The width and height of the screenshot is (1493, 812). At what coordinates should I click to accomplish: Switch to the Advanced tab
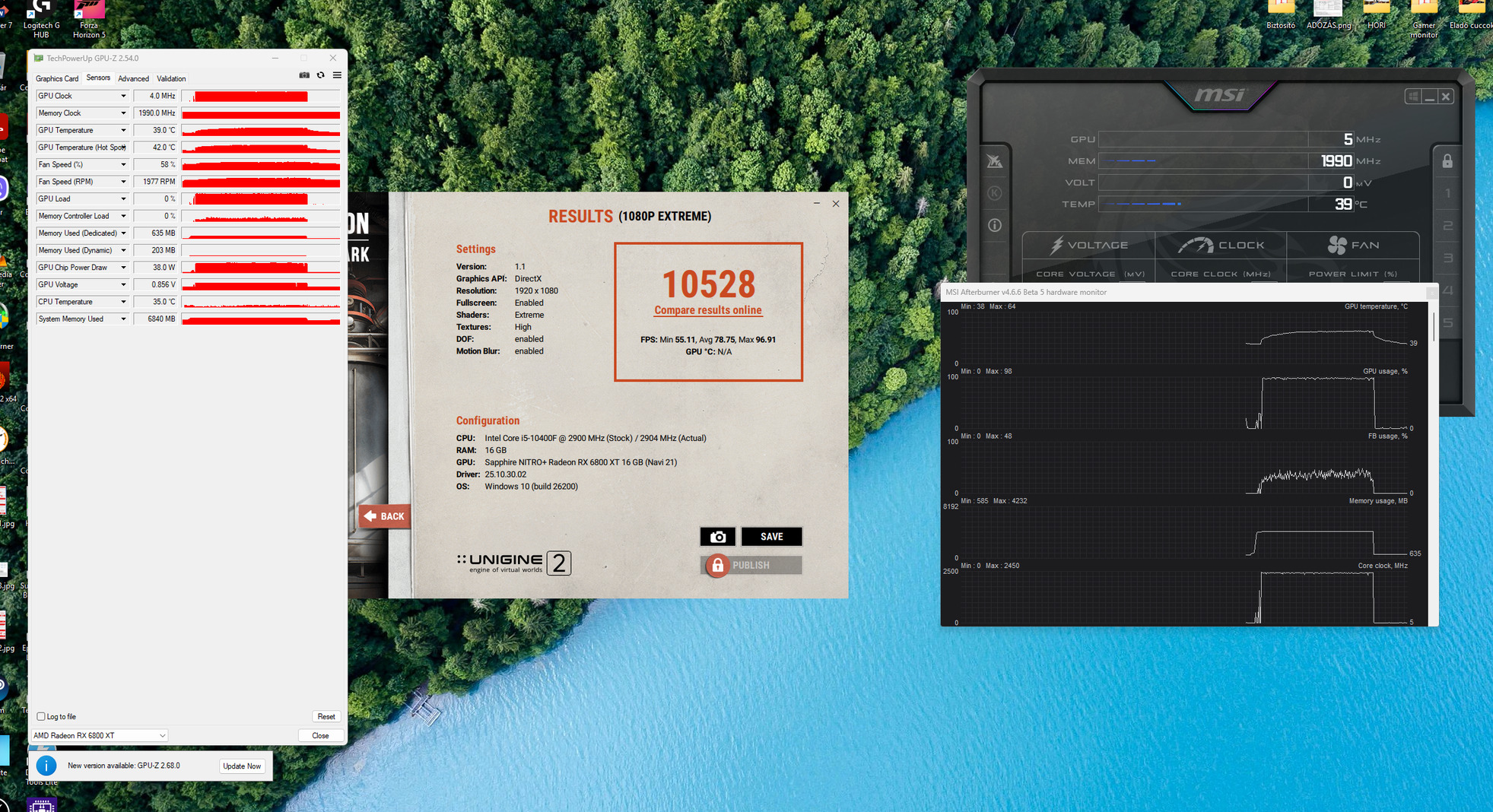(x=133, y=78)
